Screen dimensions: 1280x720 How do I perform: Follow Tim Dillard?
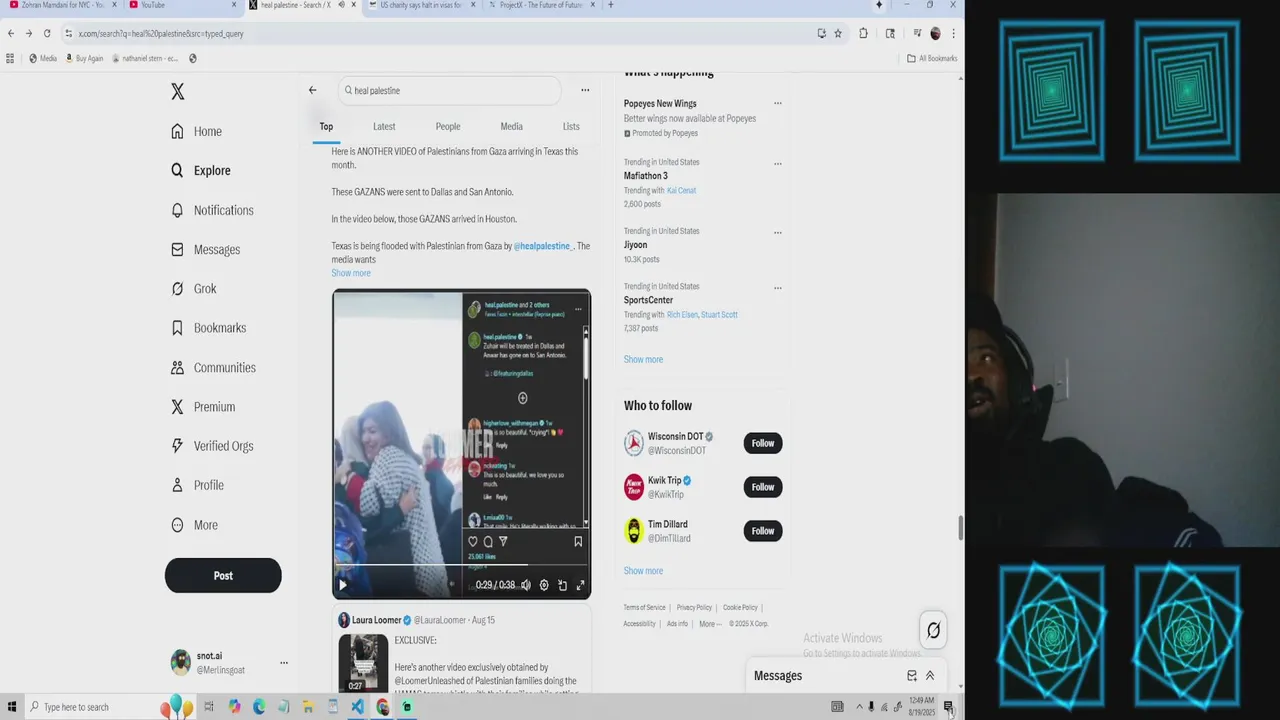pyautogui.click(x=763, y=531)
